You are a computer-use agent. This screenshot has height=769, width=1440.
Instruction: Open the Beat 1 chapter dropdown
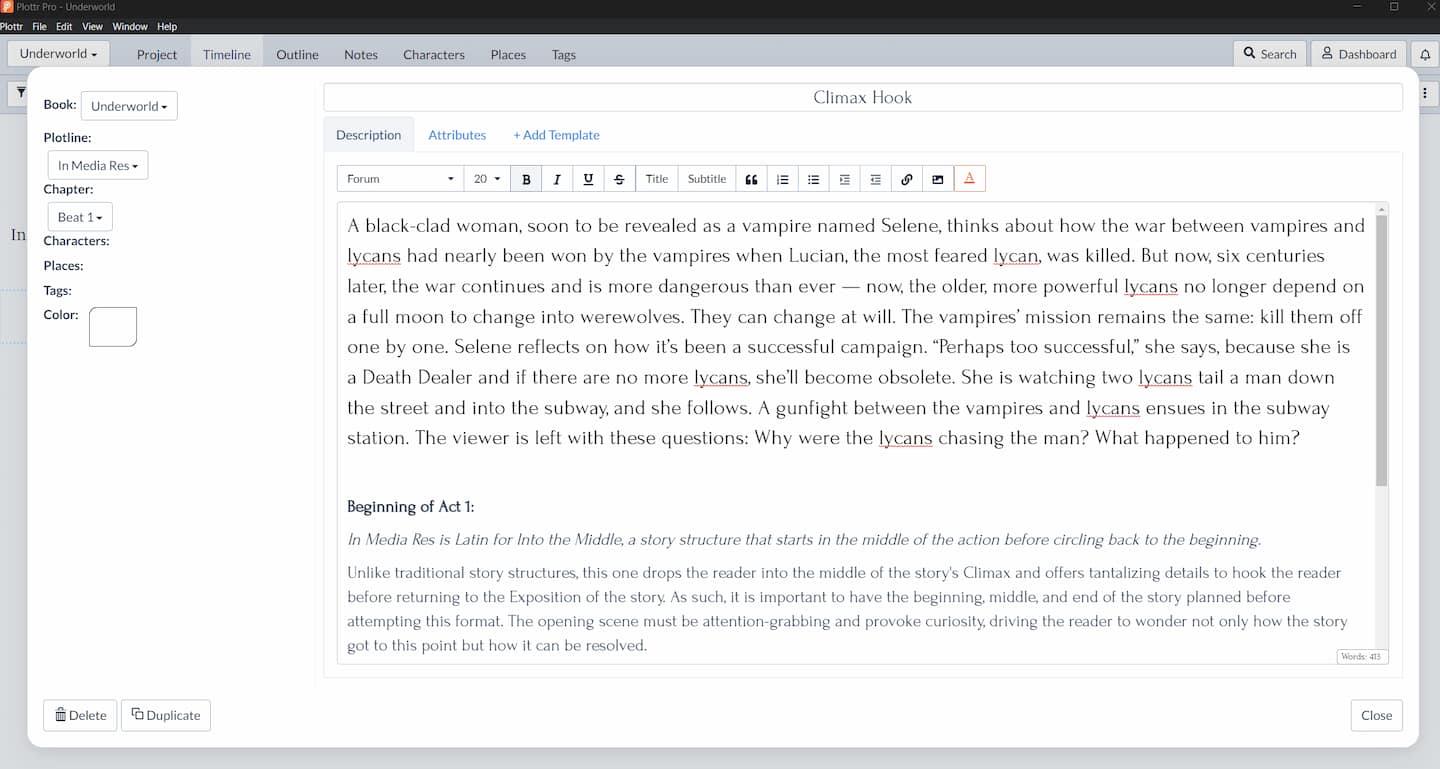(x=79, y=217)
